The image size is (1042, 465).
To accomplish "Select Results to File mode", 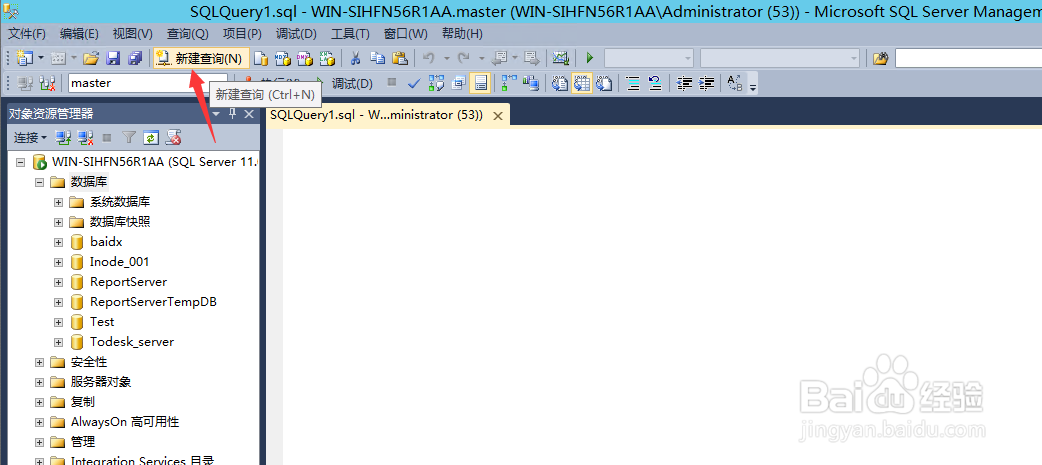I will [603, 83].
